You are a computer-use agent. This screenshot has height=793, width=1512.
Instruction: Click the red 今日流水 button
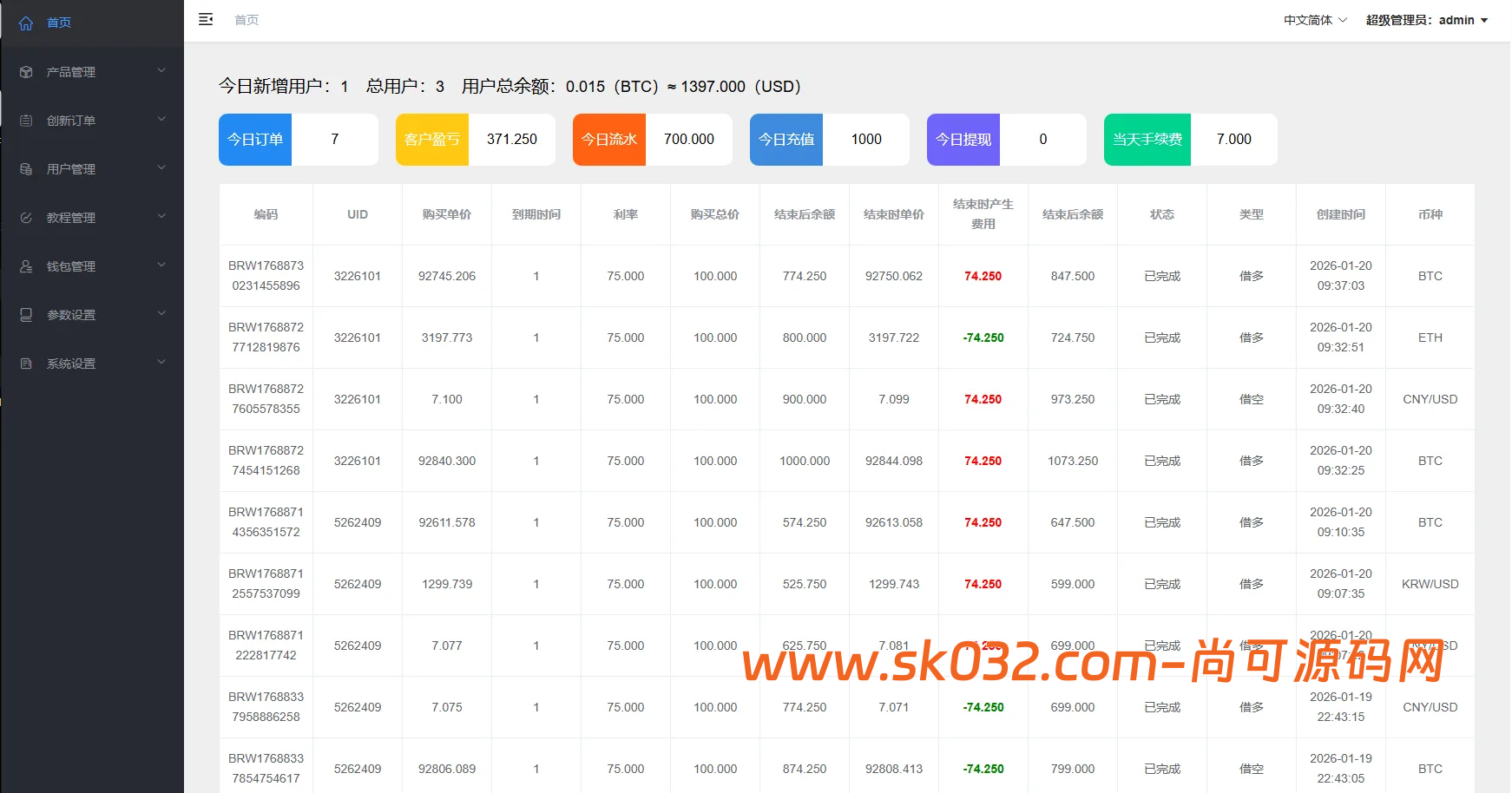click(608, 139)
